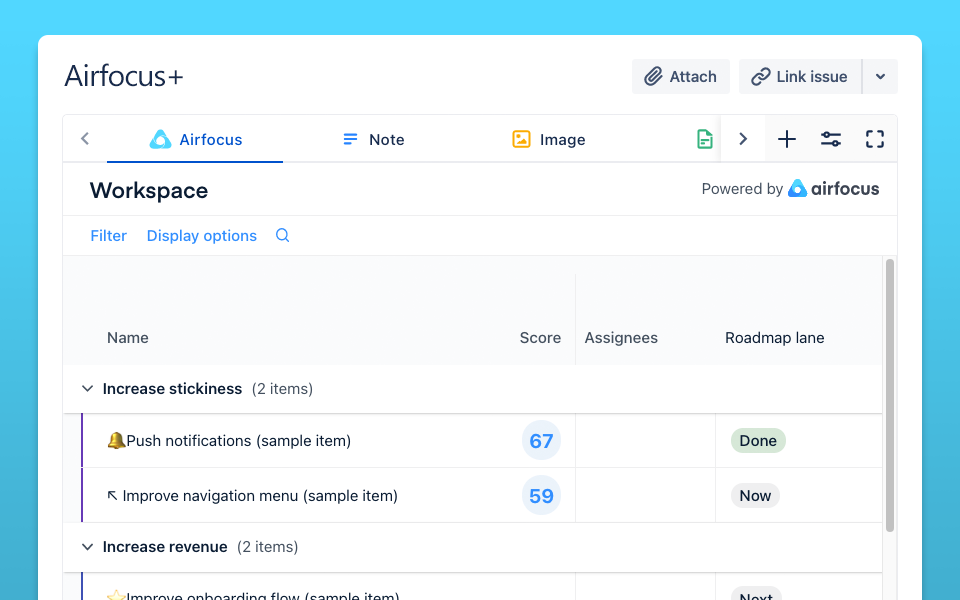Click the Assignees cell for Improve navigation menu
Screen dimensions: 960x600
(x=645, y=496)
